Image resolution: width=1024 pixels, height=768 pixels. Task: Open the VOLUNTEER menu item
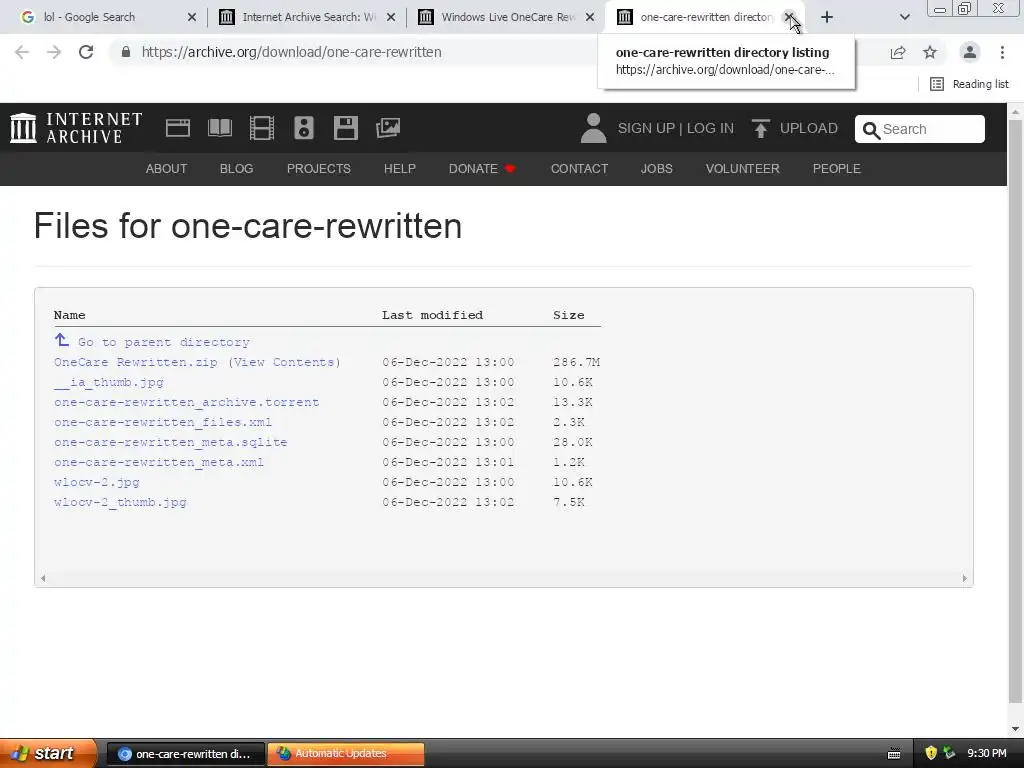743,168
